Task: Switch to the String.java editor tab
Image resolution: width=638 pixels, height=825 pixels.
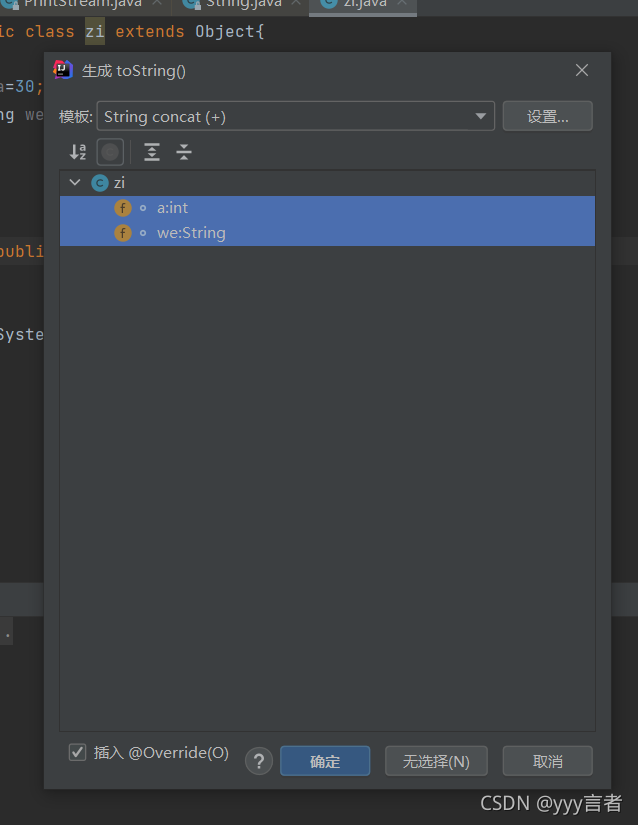Action: click(x=241, y=5)
